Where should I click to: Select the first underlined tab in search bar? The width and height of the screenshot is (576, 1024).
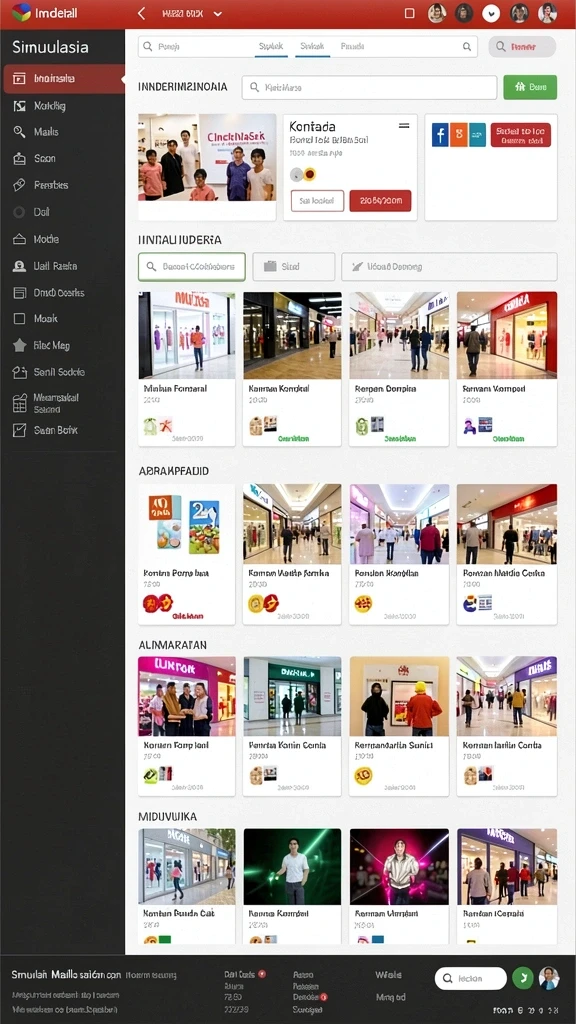click(x=271, y=47)
